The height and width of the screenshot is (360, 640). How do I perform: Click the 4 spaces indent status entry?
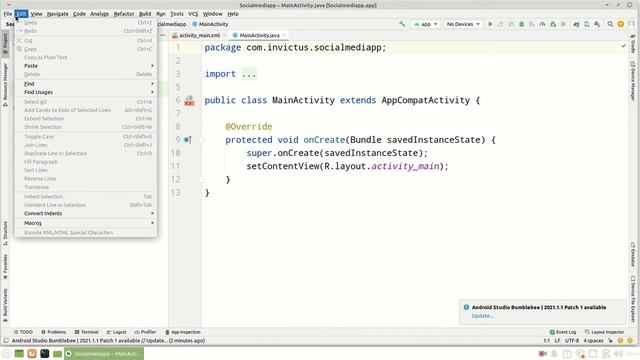pos(593,341)
